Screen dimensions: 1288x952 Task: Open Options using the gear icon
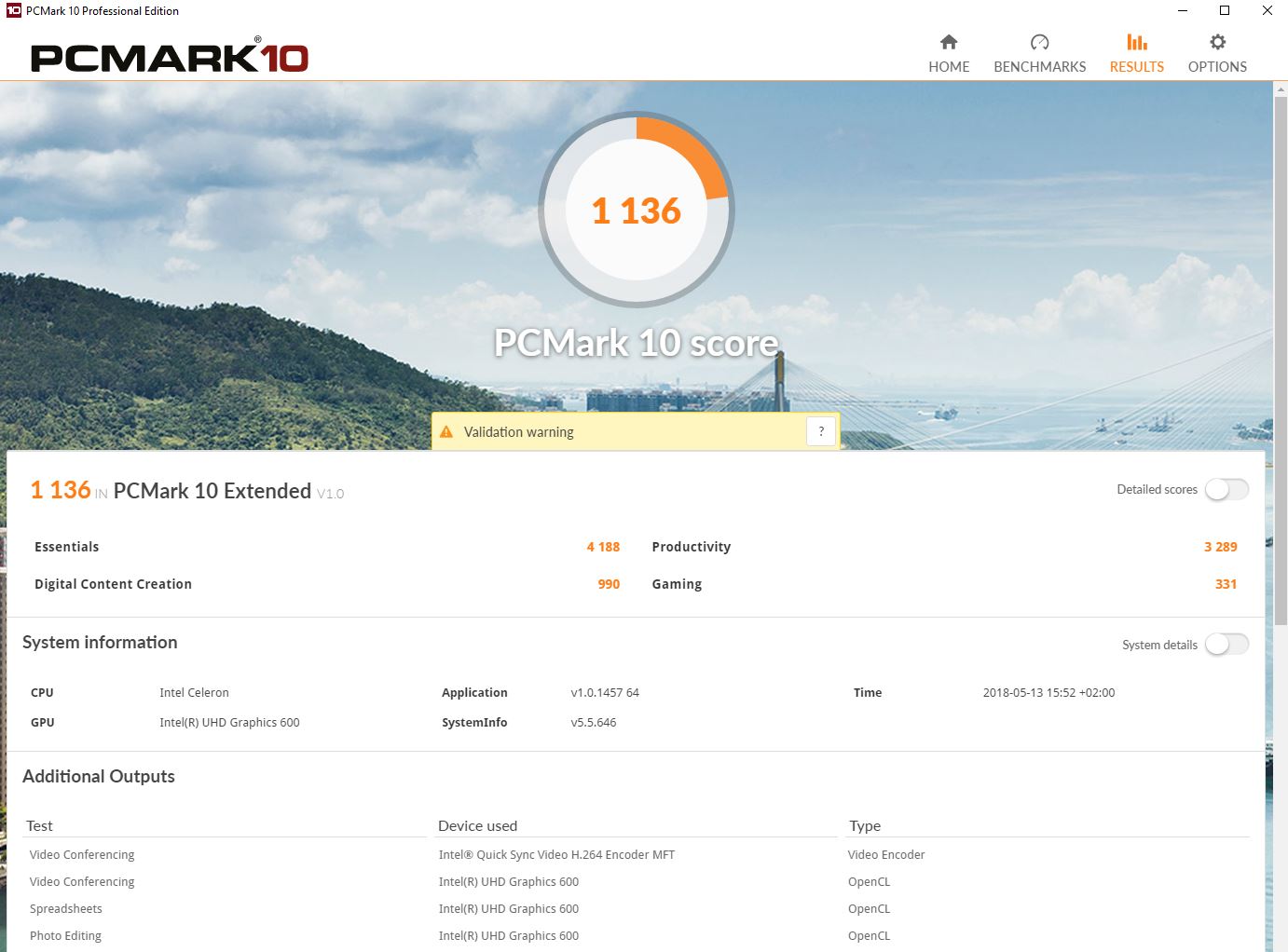[1217, 42]
